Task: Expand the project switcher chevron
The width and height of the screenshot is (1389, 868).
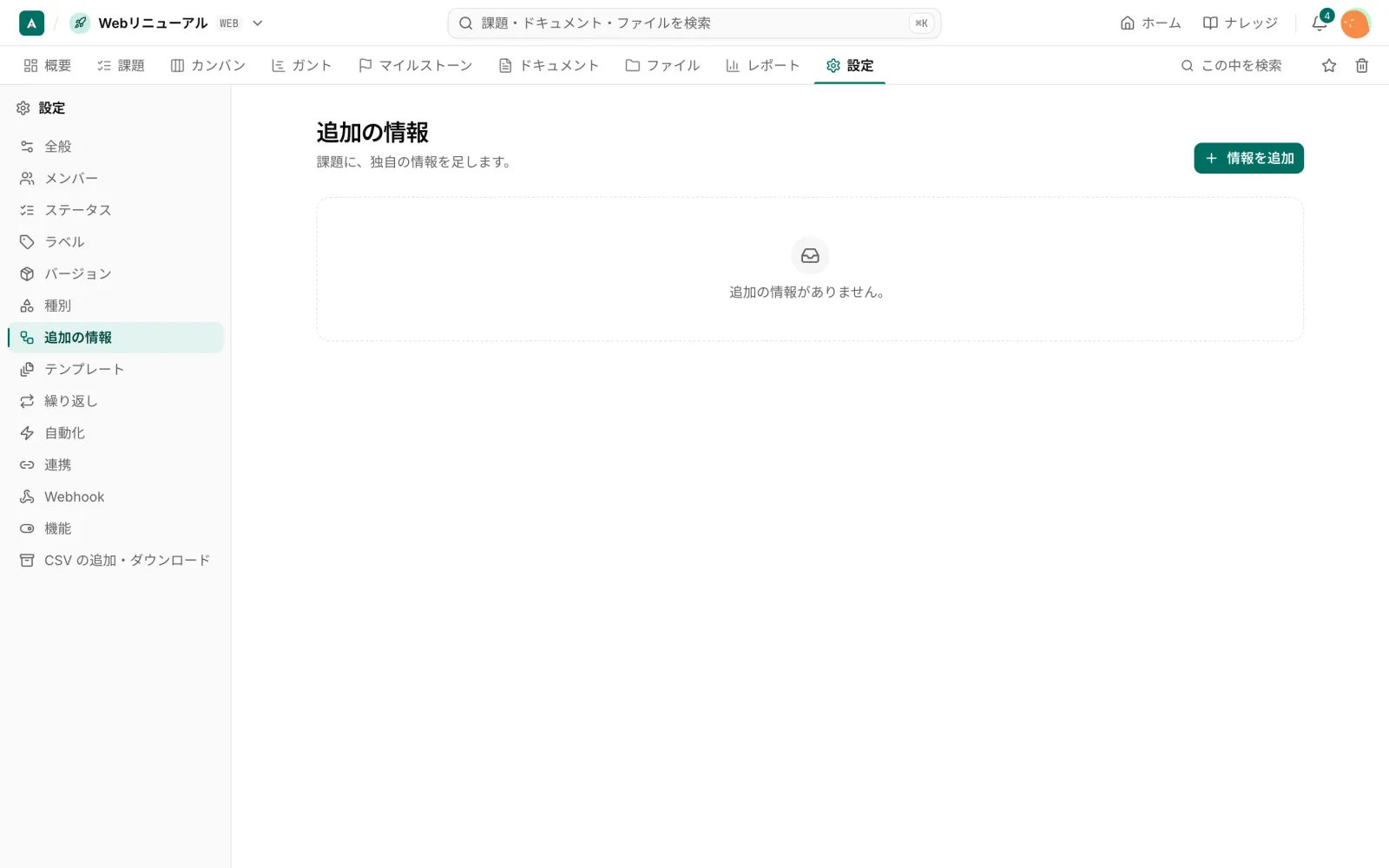Action: click(258, 23)
